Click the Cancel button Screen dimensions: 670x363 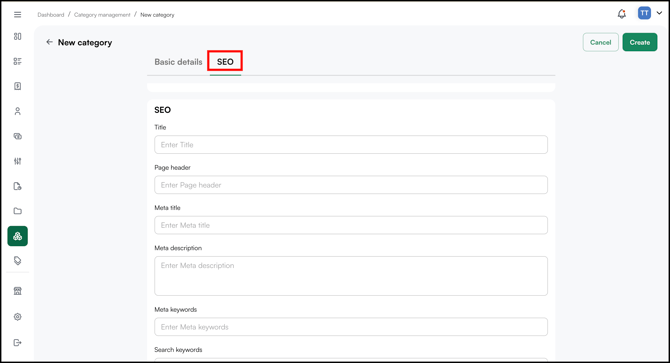click(x=600, y=42)
